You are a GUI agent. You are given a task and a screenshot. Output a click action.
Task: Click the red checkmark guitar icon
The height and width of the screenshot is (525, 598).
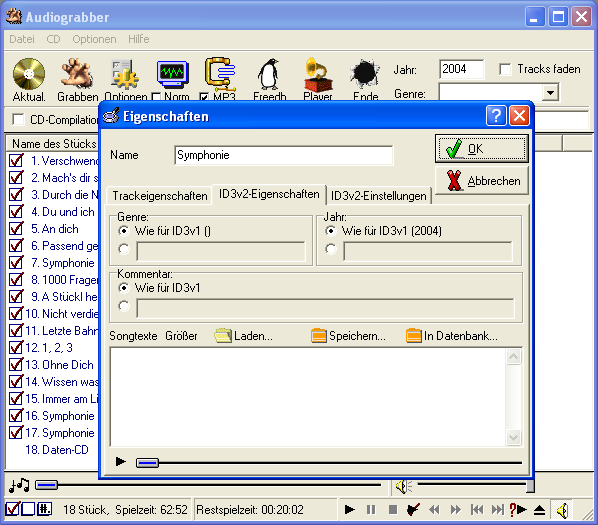coord(413,509)
